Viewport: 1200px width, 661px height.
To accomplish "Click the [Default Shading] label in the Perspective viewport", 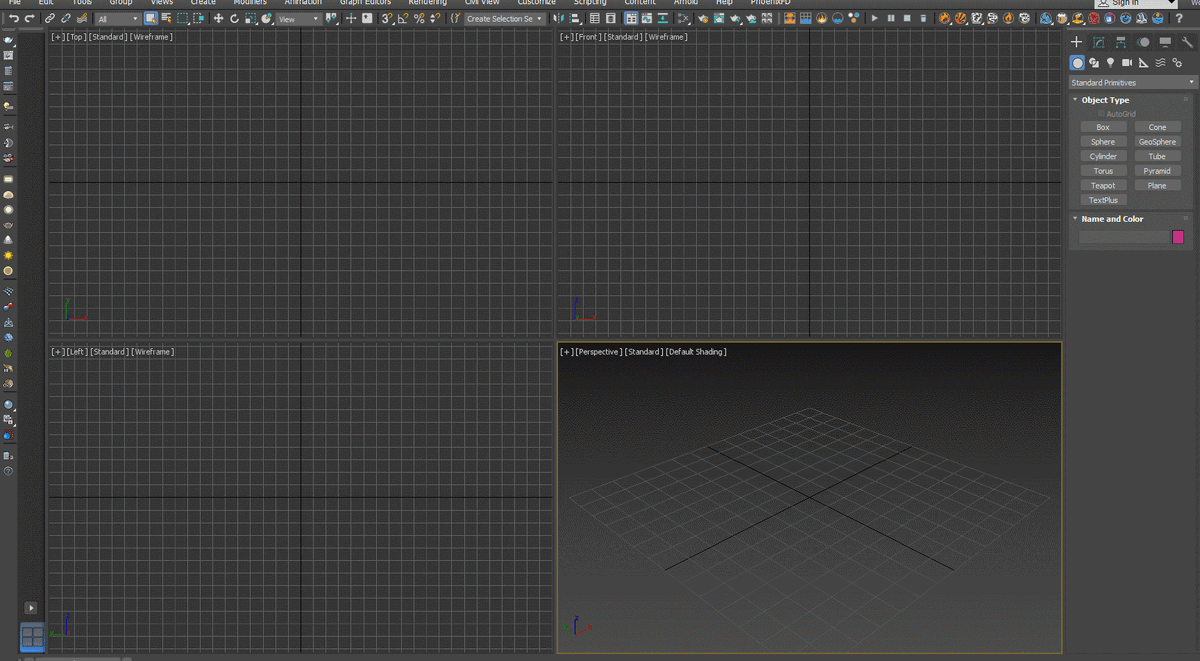I will [x=696, y=352].
